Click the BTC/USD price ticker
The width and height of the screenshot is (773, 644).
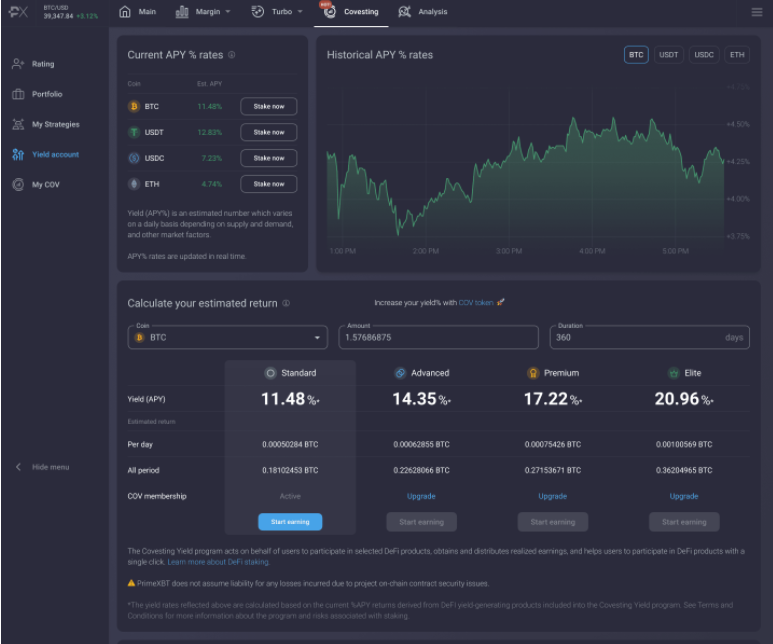(x=70, y=12)
